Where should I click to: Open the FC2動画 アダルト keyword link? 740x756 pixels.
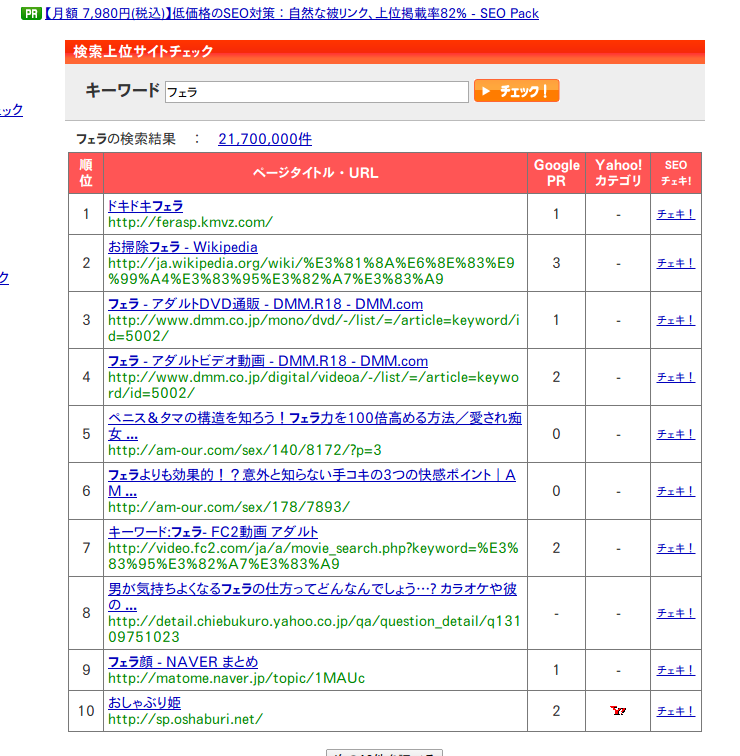[x=213, y=532]
